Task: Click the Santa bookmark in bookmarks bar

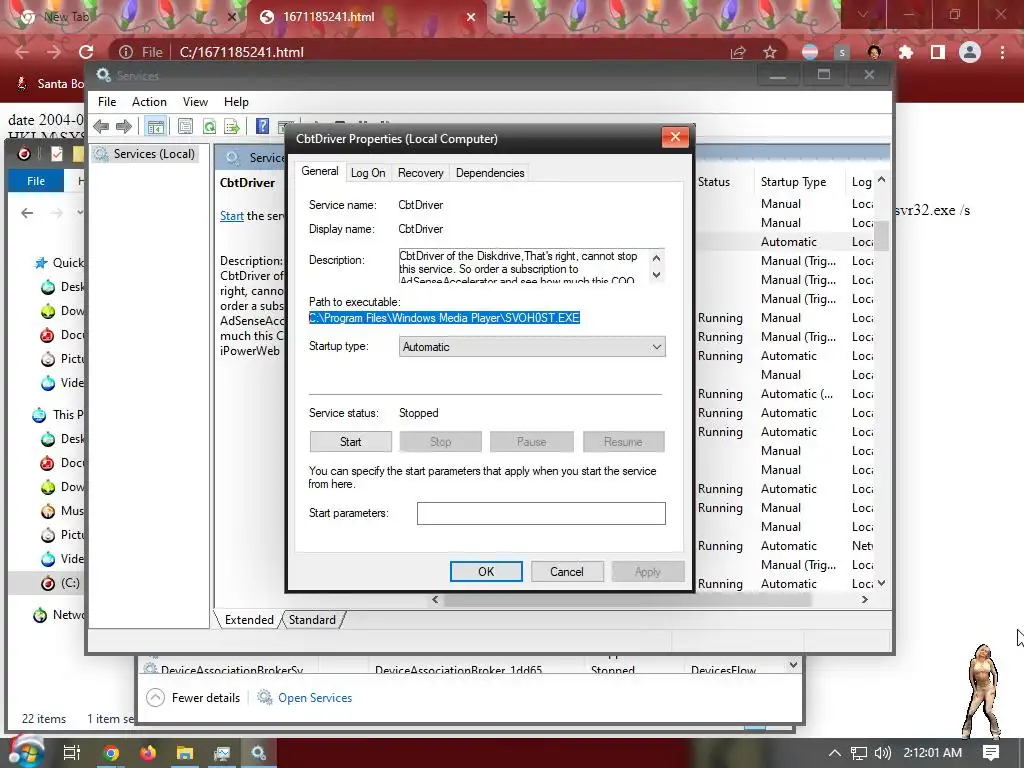Action: coord(51,84)
